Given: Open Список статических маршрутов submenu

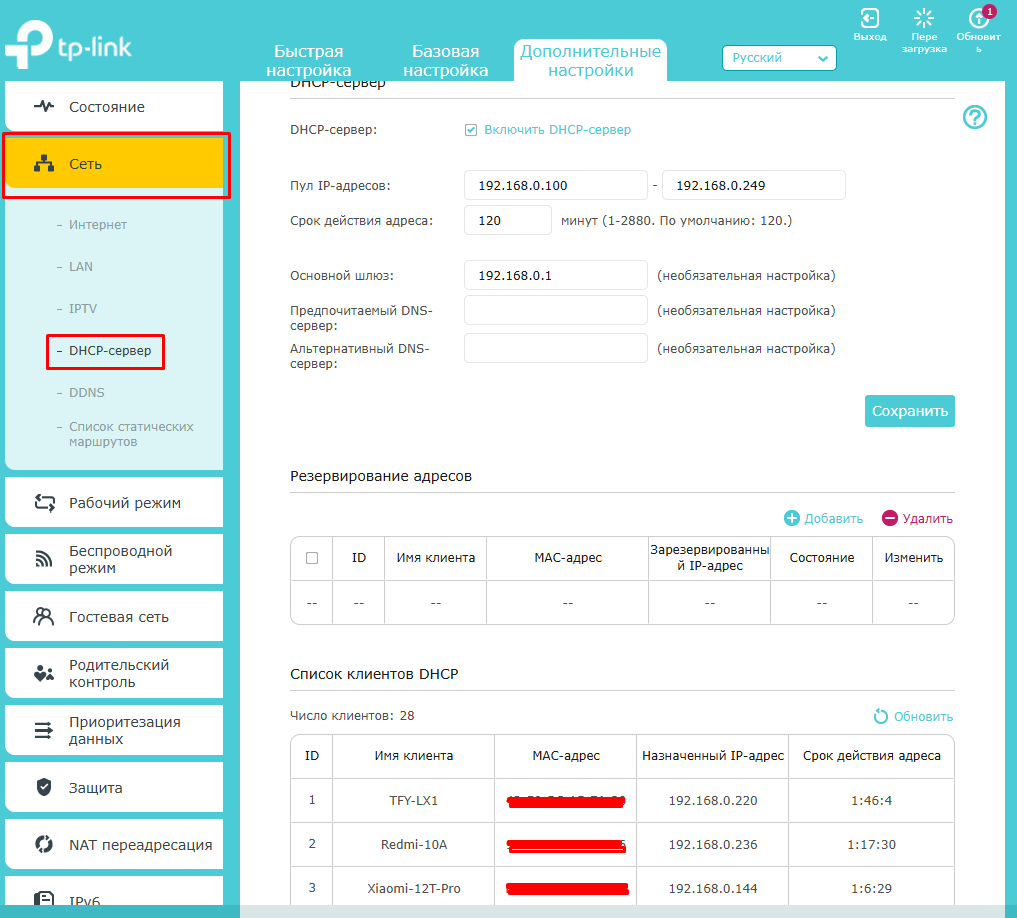Looking at the screenshot, I should point(131,434).
